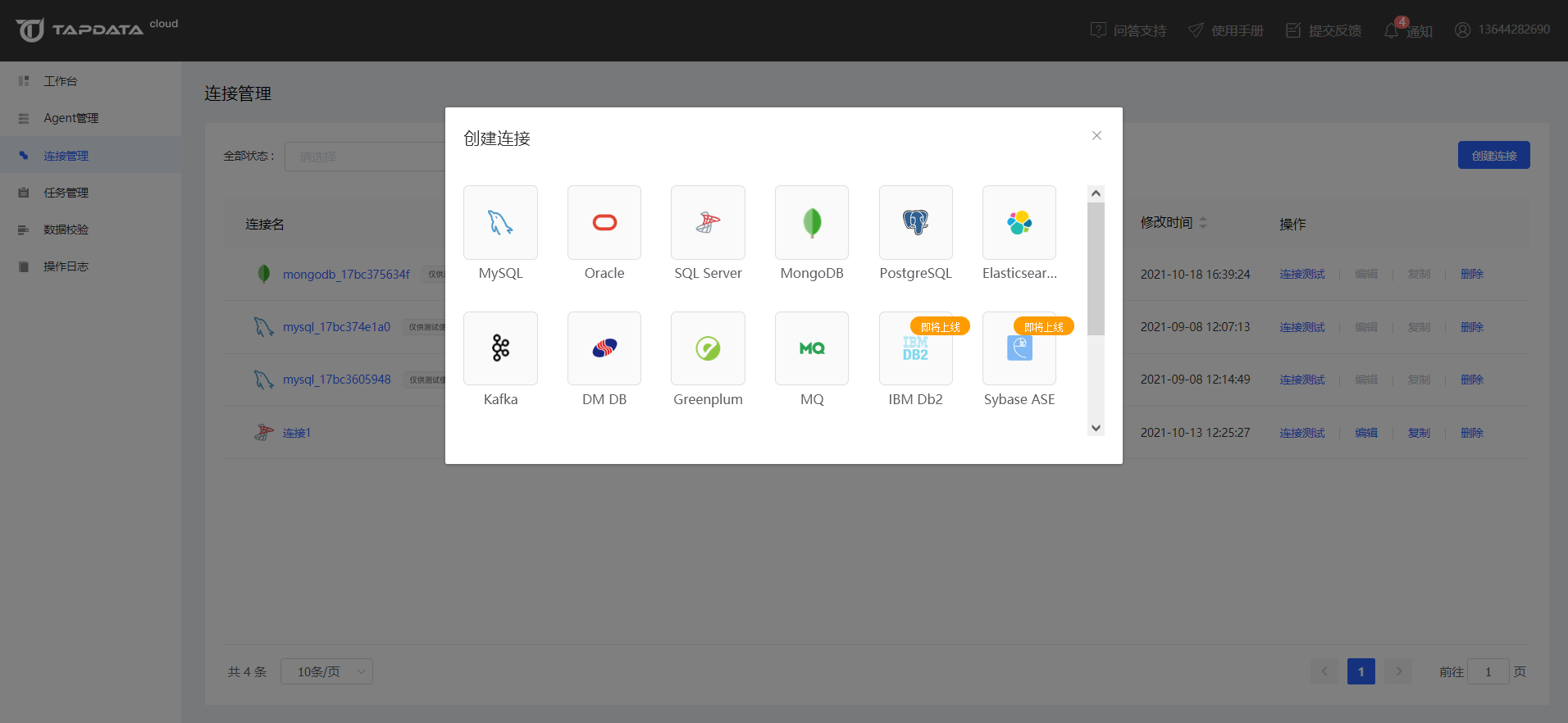The image size is (1568, 723).
Task: Choose the DM DB icon
Action: [604, 348]
